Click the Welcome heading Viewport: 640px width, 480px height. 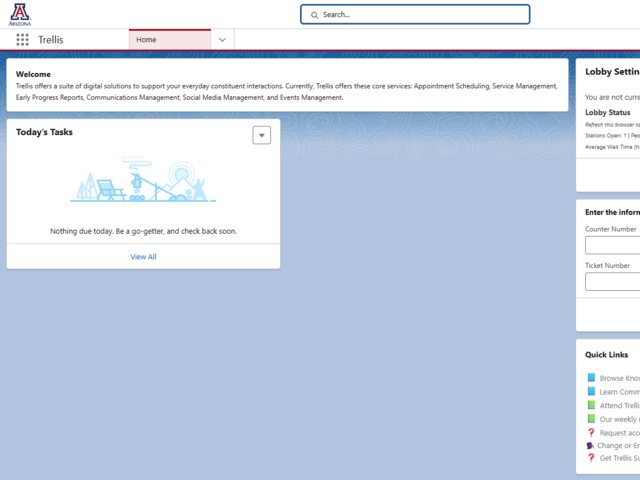33,74
